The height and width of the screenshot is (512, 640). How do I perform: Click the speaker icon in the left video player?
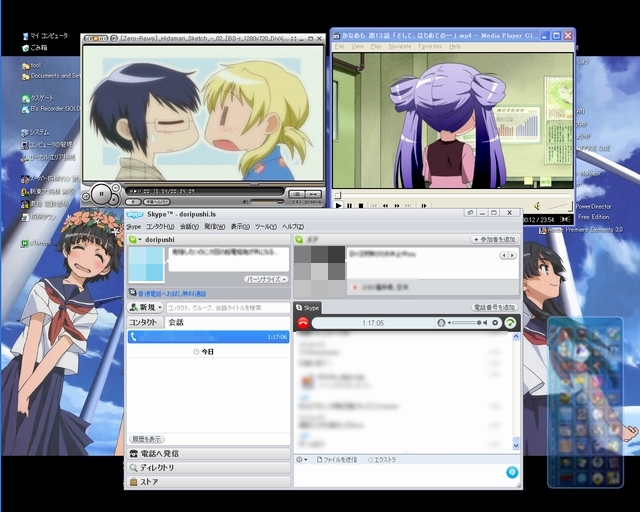(245, 202)
